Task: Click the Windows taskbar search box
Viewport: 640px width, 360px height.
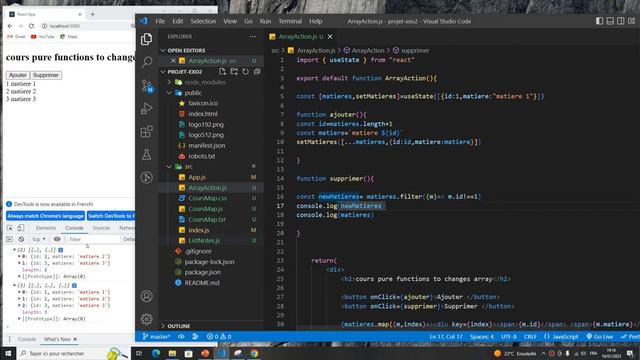Action: (x=73, y=353)
